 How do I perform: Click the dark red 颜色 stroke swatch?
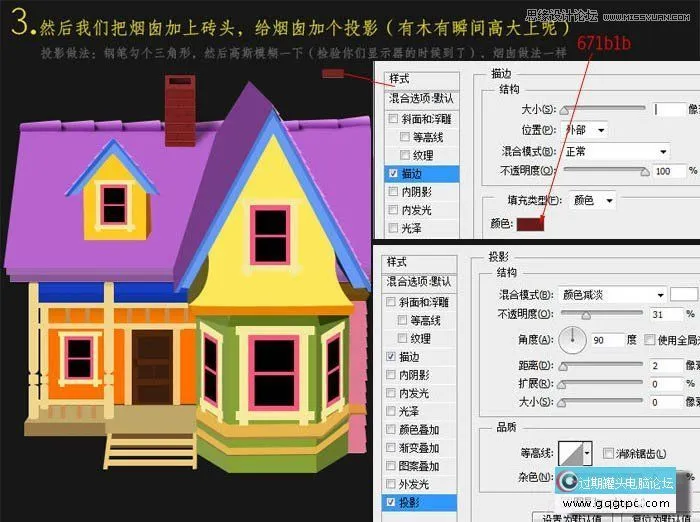pyautogui.click(x=530, y=224)
